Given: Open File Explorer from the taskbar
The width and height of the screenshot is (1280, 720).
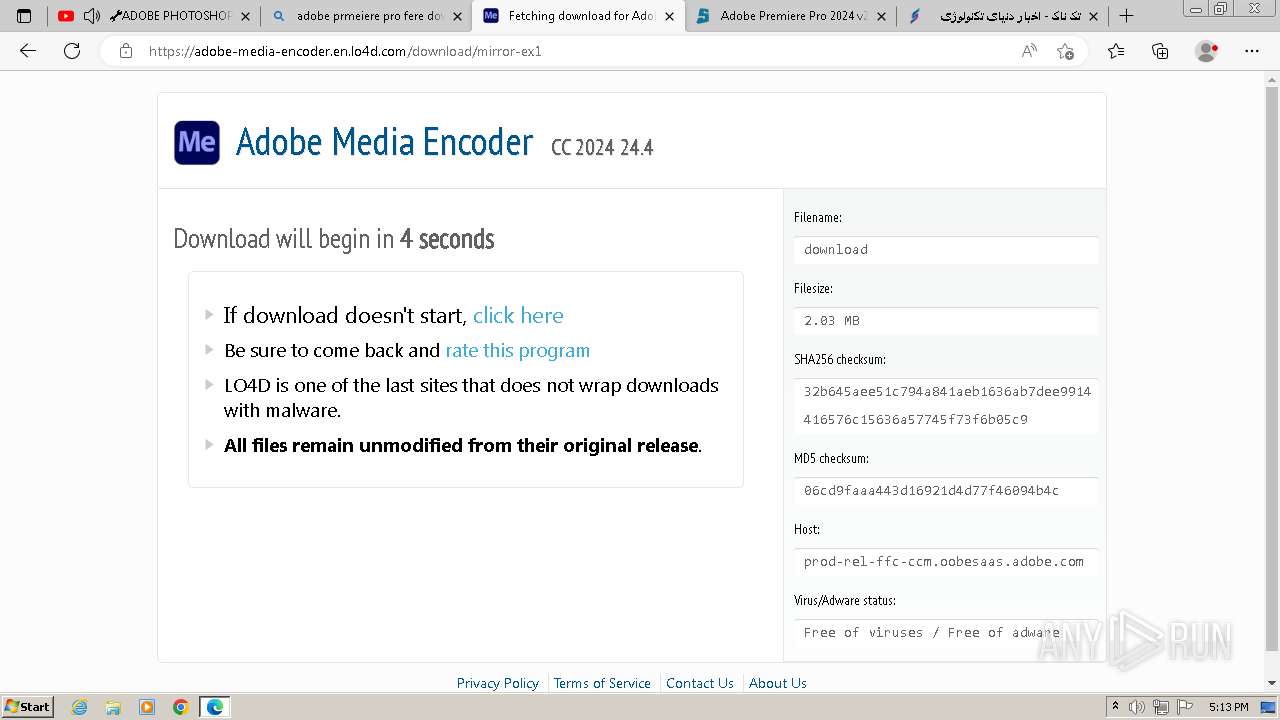Looking at the screenshot, I should [113, 707].
